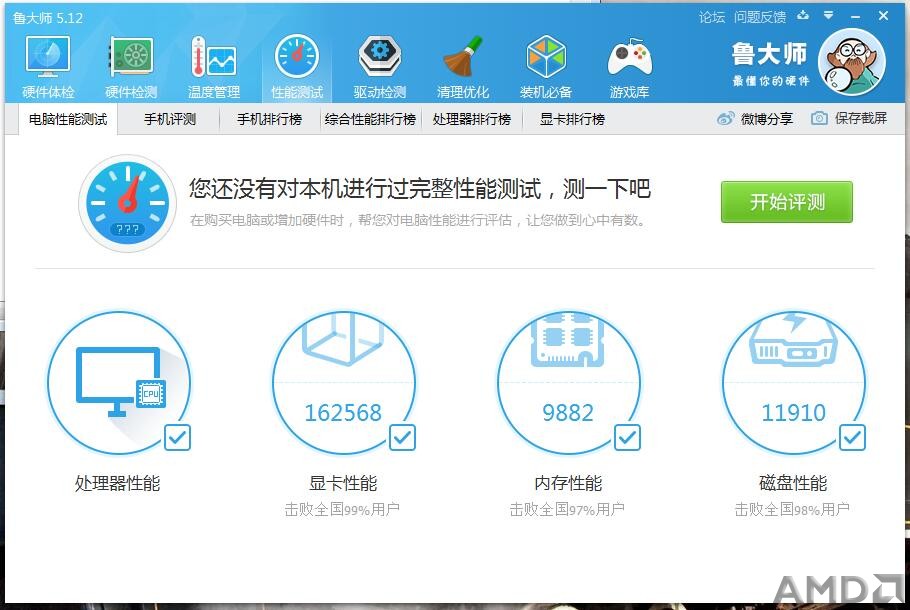Click 保存截屏 save screenshot link
Image resolution: width=910 pixels, height=610 pixels.
tap(849, 118)
